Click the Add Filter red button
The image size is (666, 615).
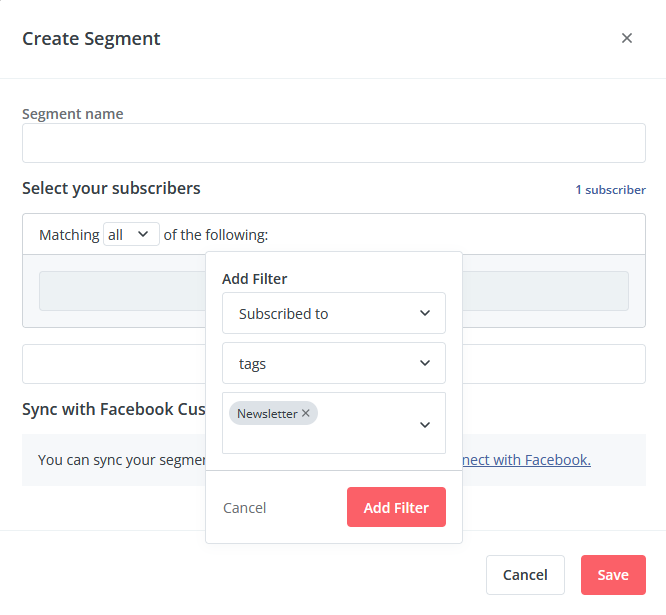396,507
